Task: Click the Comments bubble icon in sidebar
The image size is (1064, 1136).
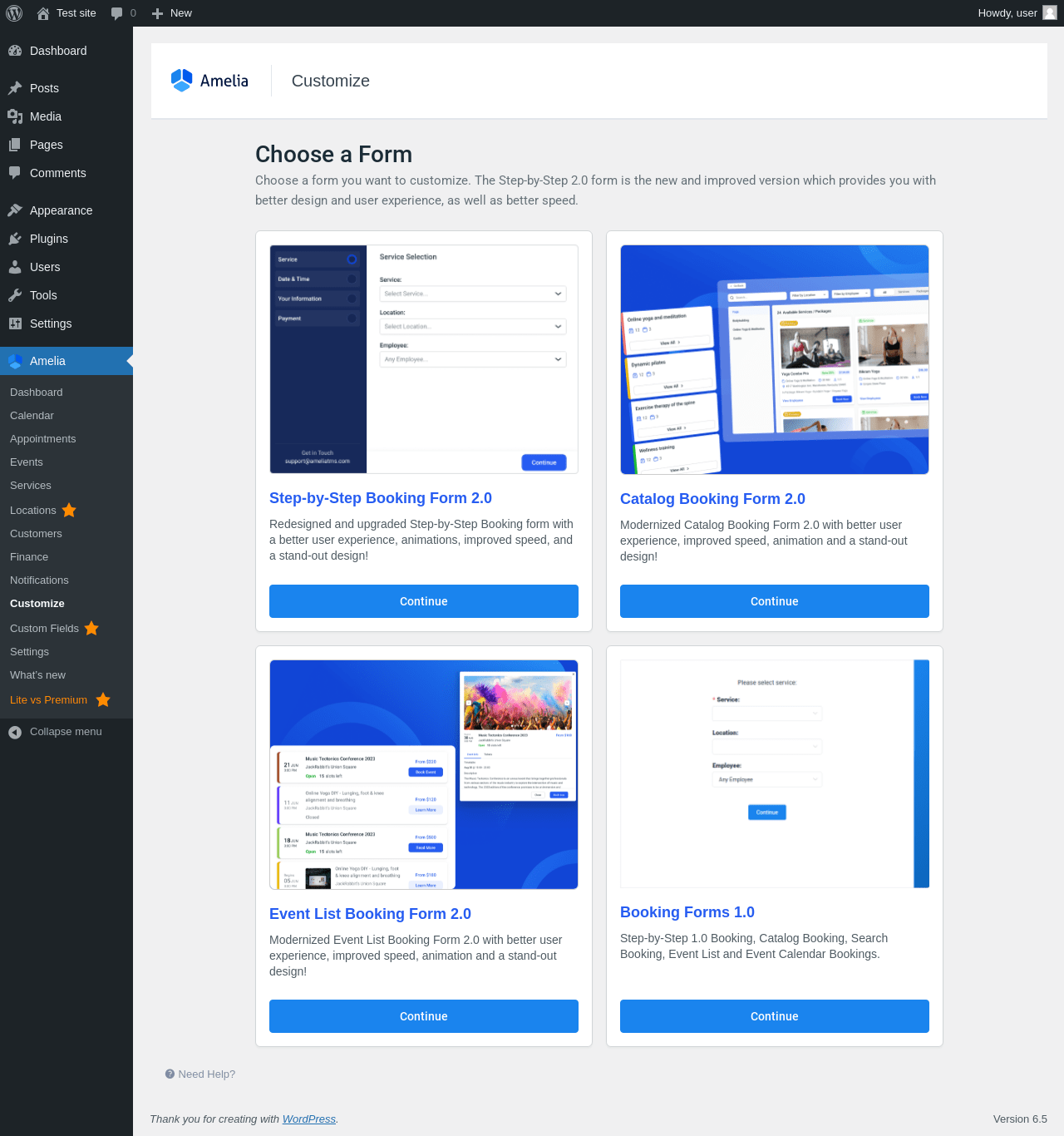Action: pyautogui.click(x=15, y=173)
